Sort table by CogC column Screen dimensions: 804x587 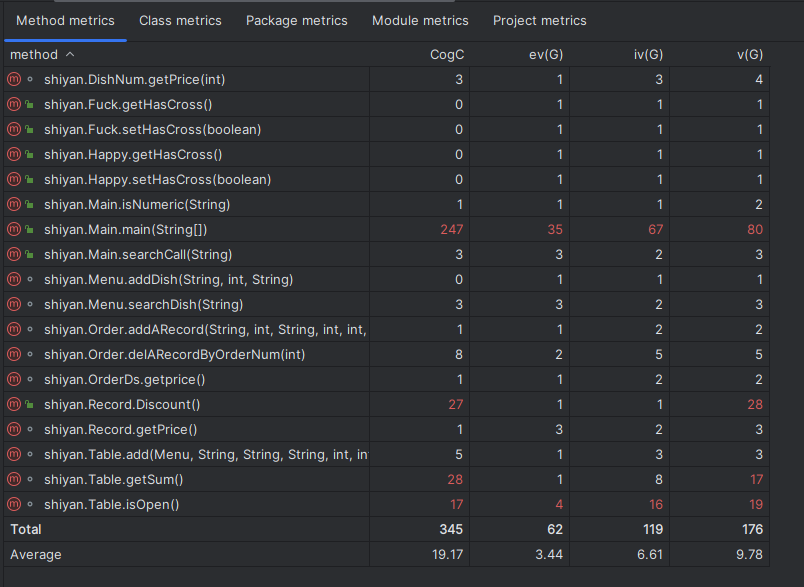pyautogui.click(x=446, y=54)
